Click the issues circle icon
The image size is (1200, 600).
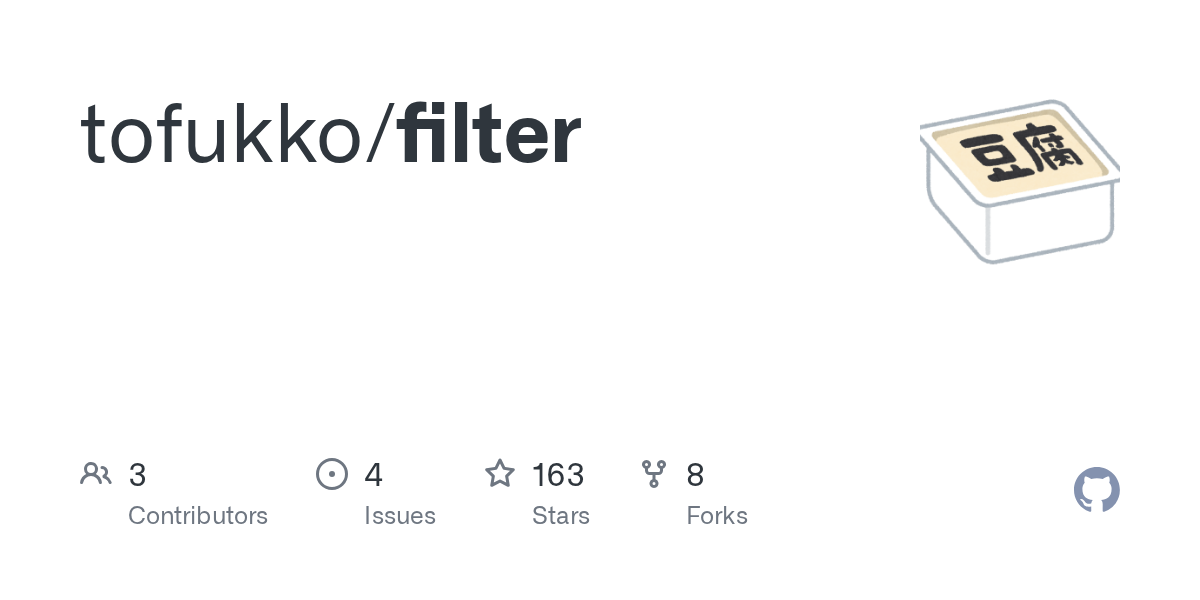coord(332,474)
